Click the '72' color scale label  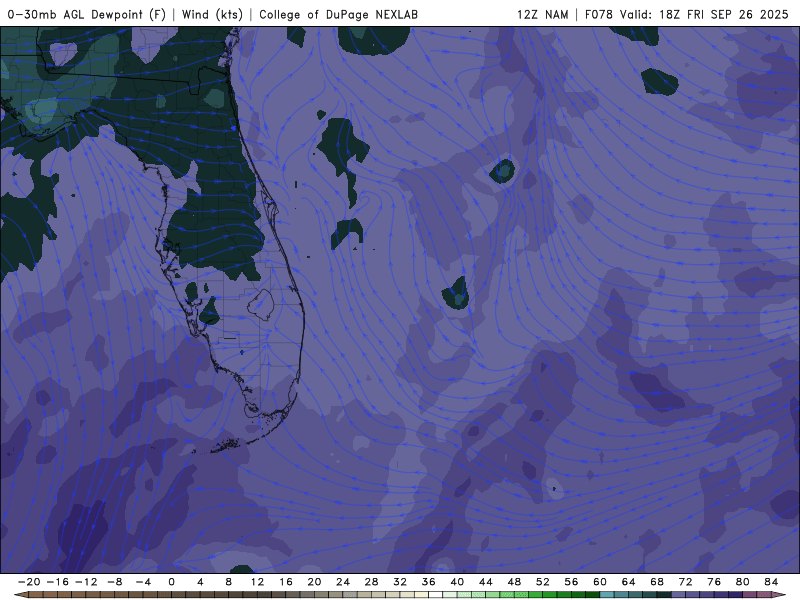pos(686,582)
